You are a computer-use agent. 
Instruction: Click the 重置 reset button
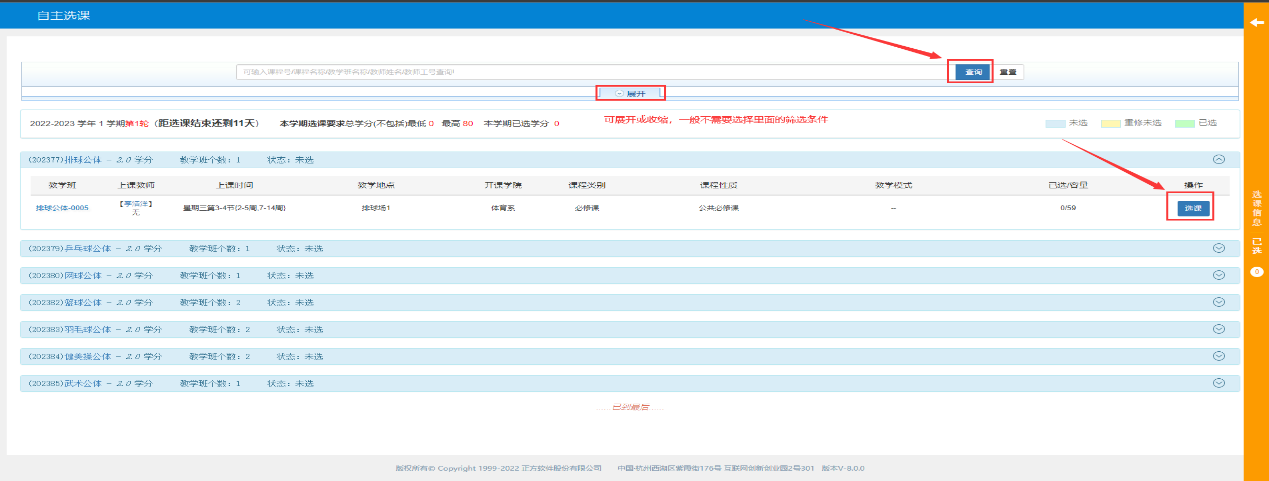(1007, 72)
